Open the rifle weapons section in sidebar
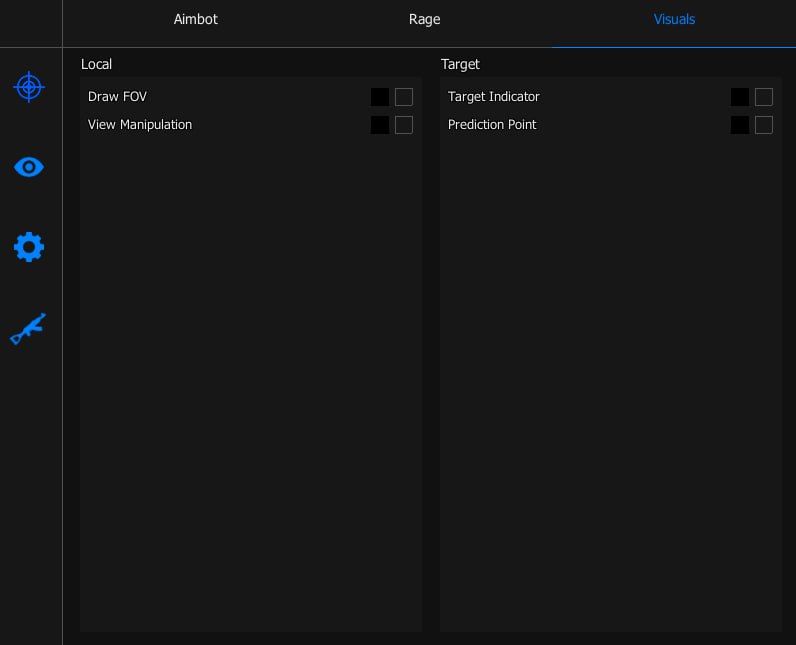Image resolution: width=796 pixels, height=645 pixels. [x=28, y=329]
